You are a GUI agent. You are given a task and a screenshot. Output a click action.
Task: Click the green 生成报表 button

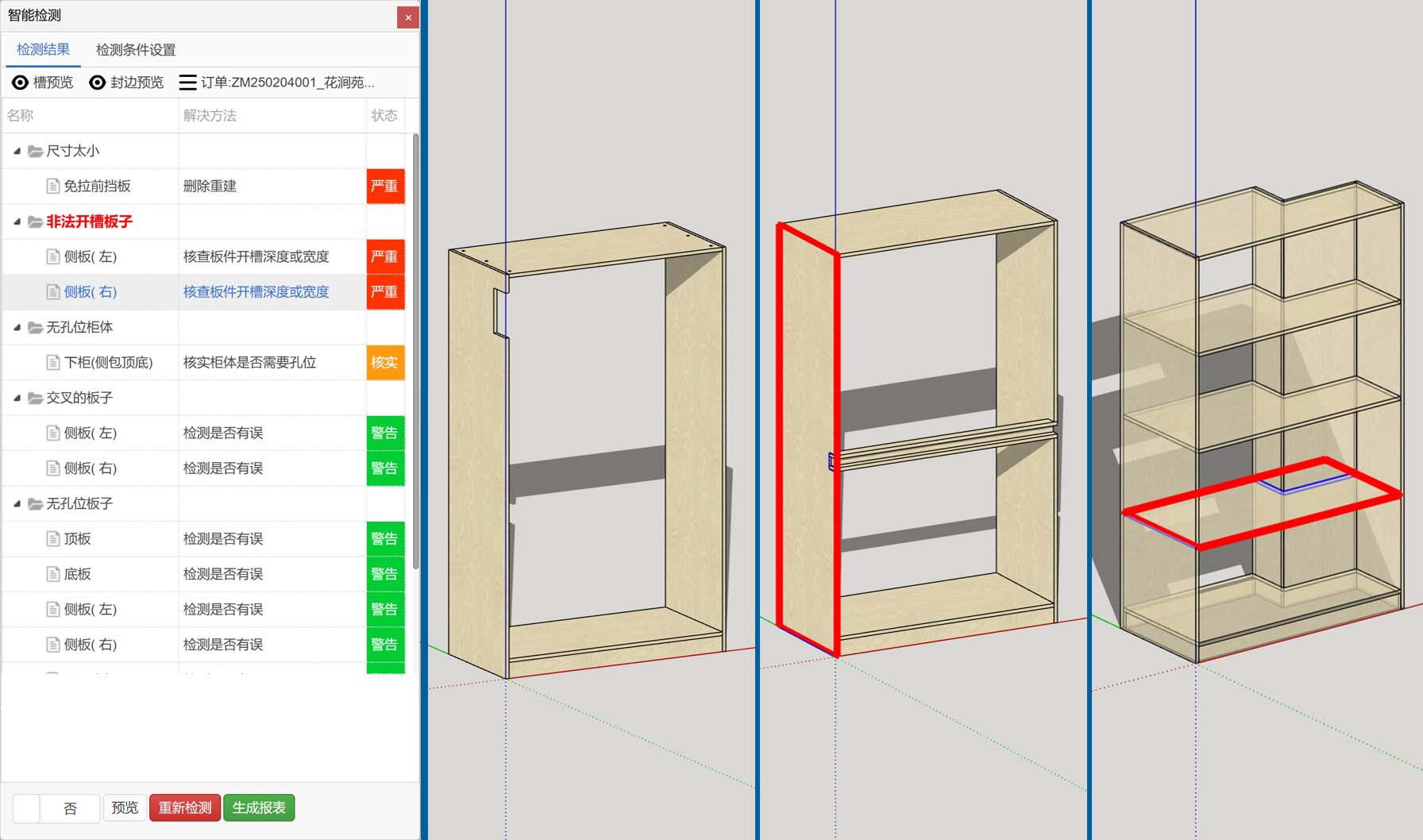point(259,807)
